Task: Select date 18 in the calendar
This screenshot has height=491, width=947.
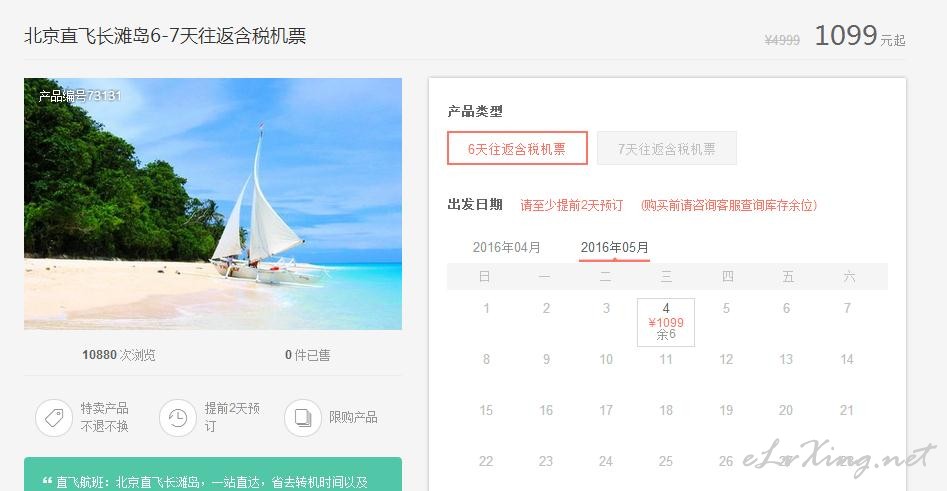Action: [x=666, y=410]
